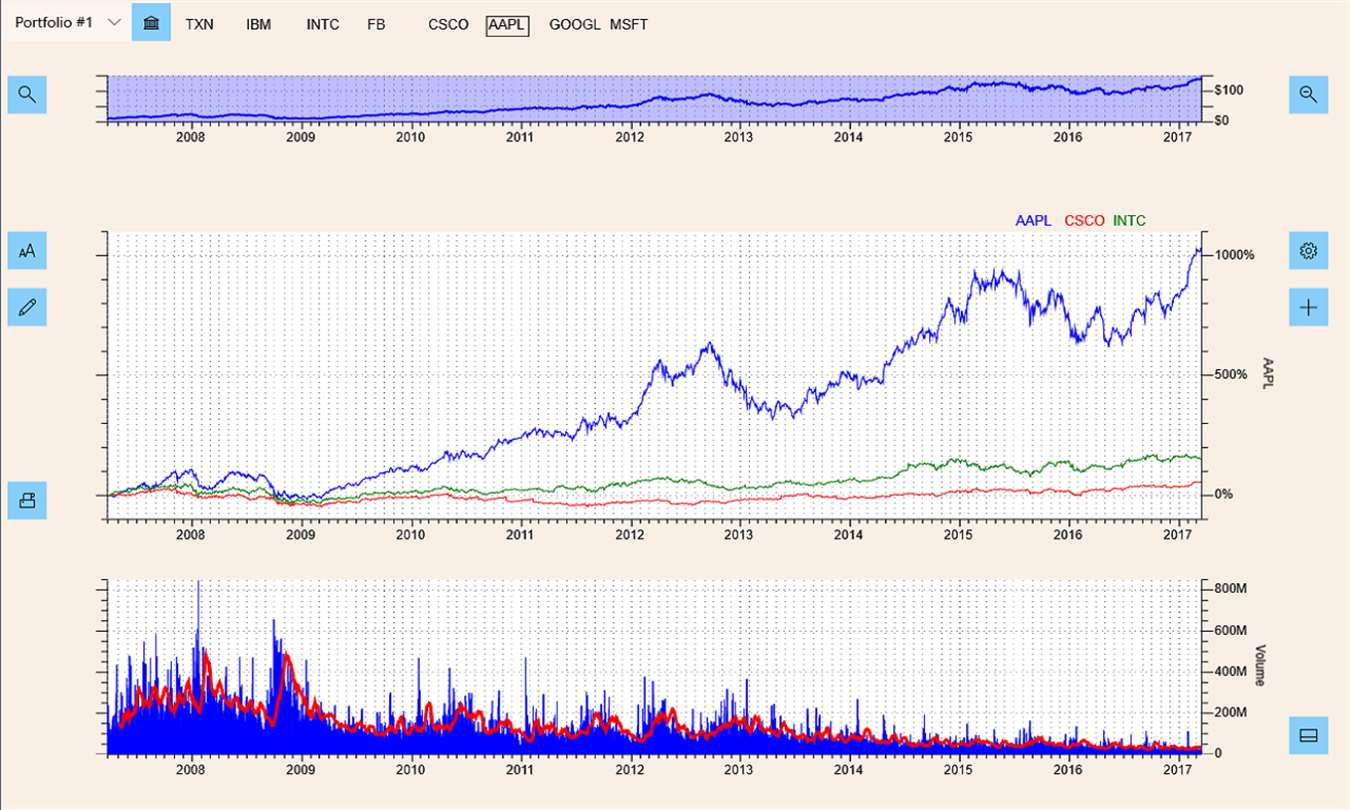This screenshot has height=810, width=1350.
Task: Click the red CSCO legend label
Action: (1085, 221)
